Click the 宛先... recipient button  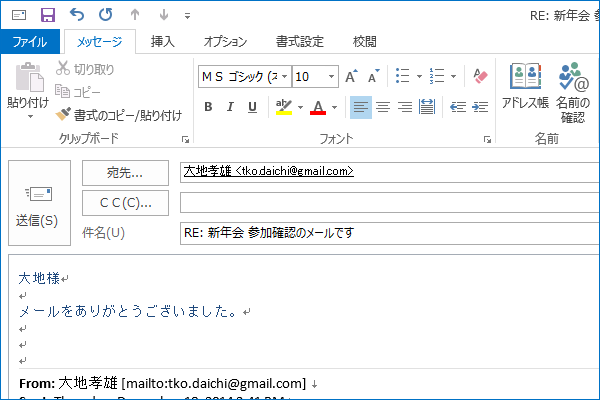[x=125, y=173]
